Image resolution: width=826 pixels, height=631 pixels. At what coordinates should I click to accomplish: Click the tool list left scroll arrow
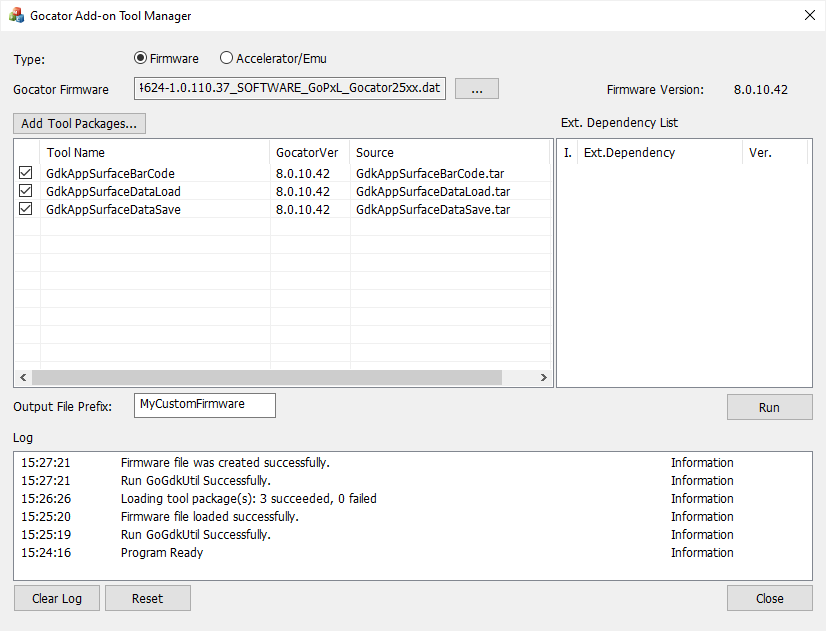point(23,377)
